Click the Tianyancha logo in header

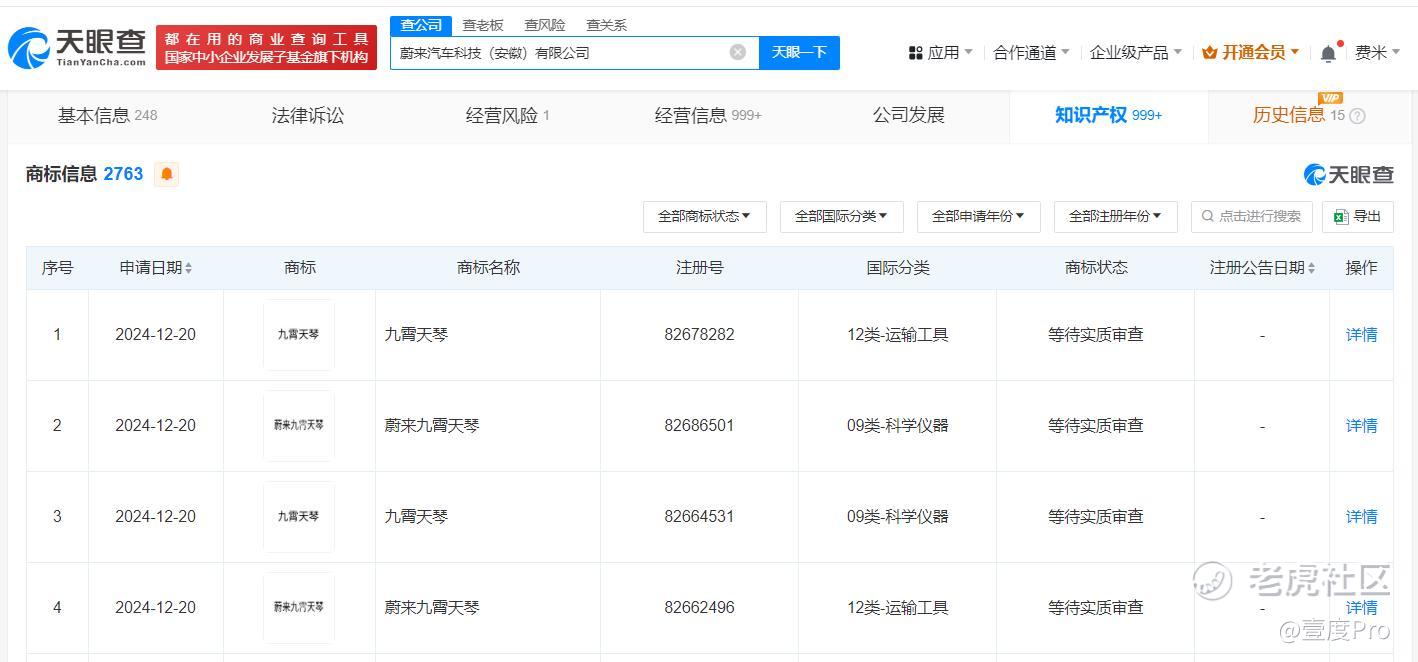click(x=75, y=46)
